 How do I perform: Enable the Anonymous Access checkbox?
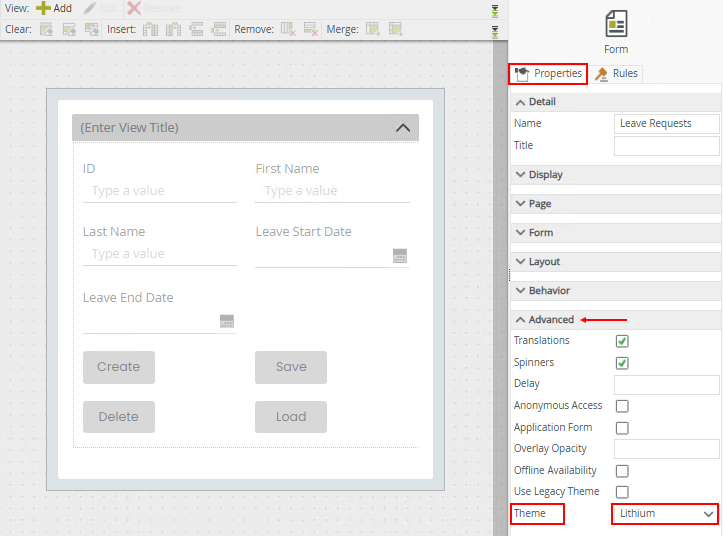point(622,406)
